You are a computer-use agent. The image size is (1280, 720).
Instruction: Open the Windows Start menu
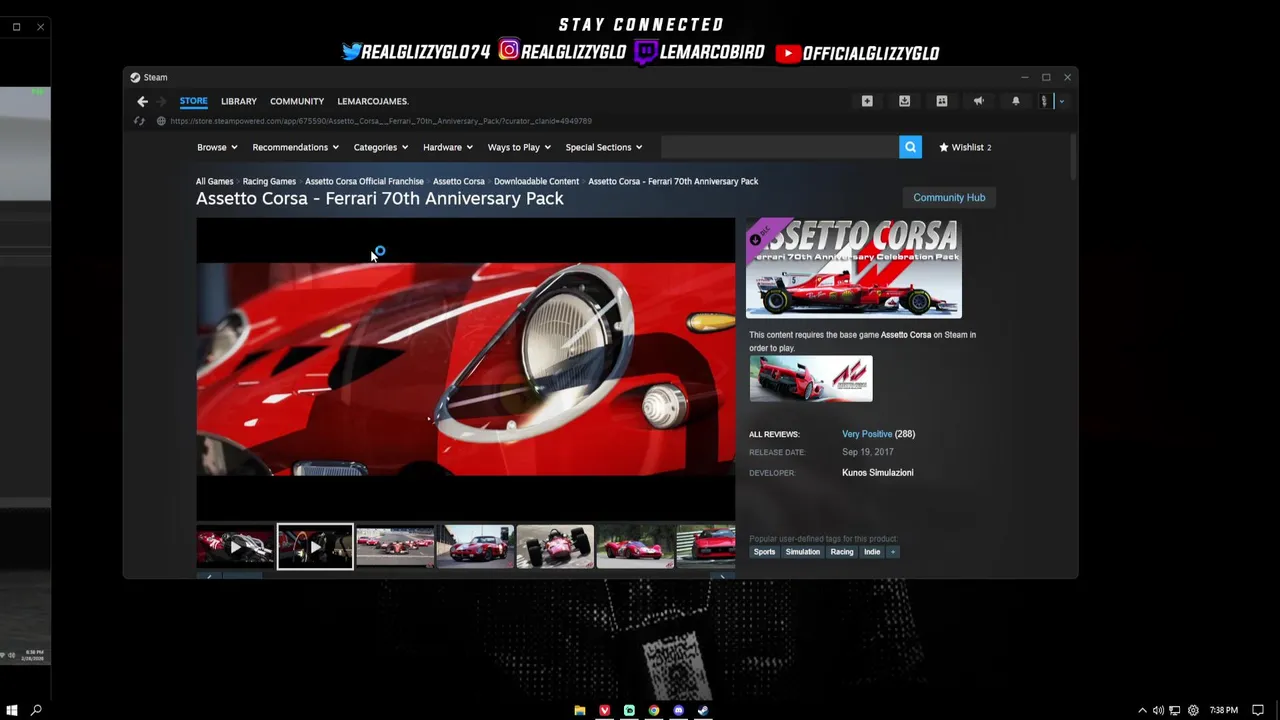tap(12, 710)
